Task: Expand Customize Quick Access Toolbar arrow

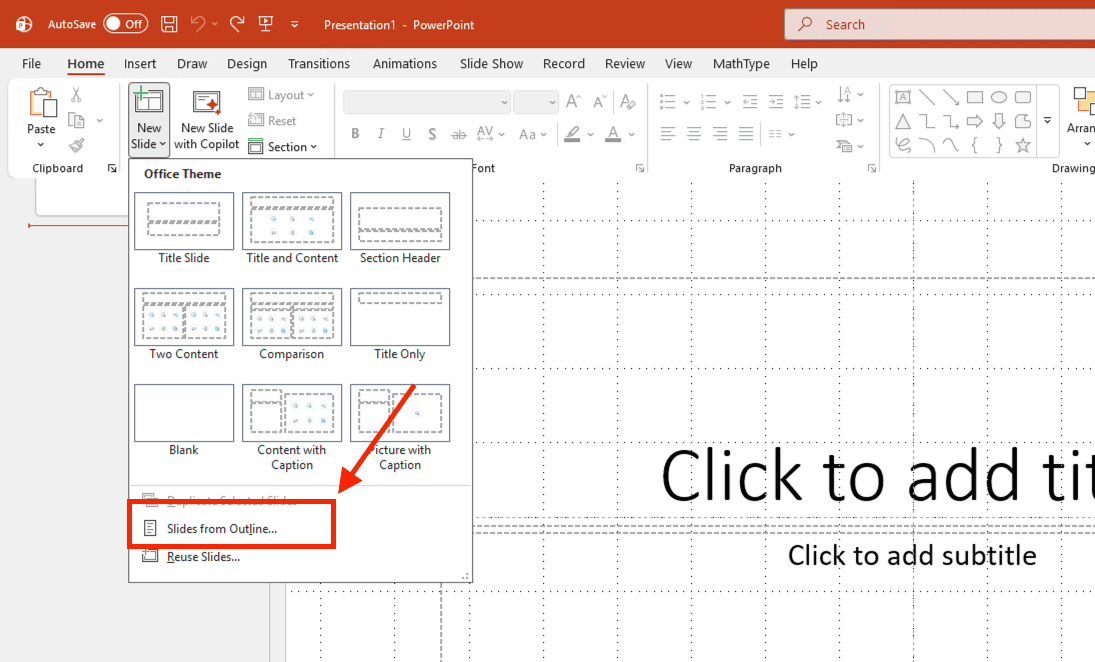Action: click(295, 24)
